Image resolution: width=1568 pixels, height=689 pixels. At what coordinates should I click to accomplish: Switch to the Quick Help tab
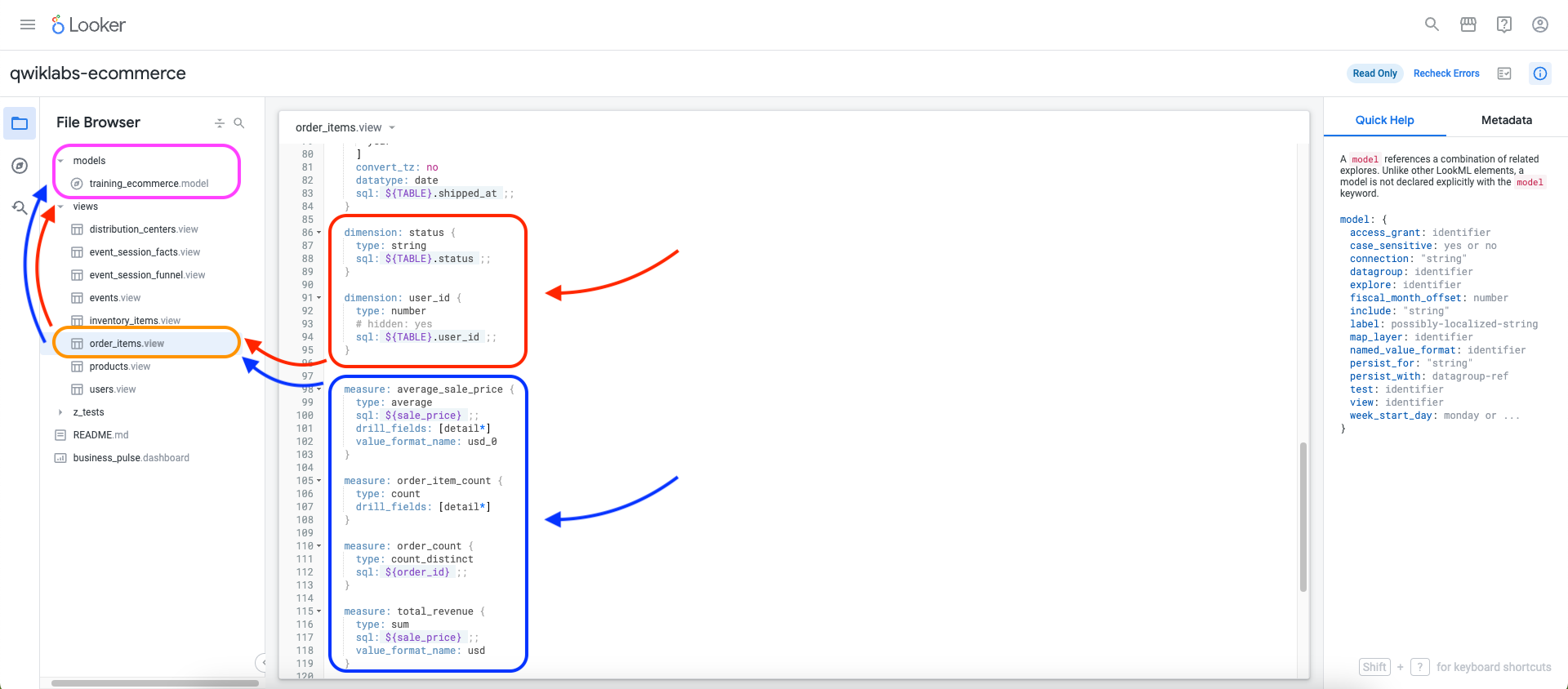tap(1384, 120)
